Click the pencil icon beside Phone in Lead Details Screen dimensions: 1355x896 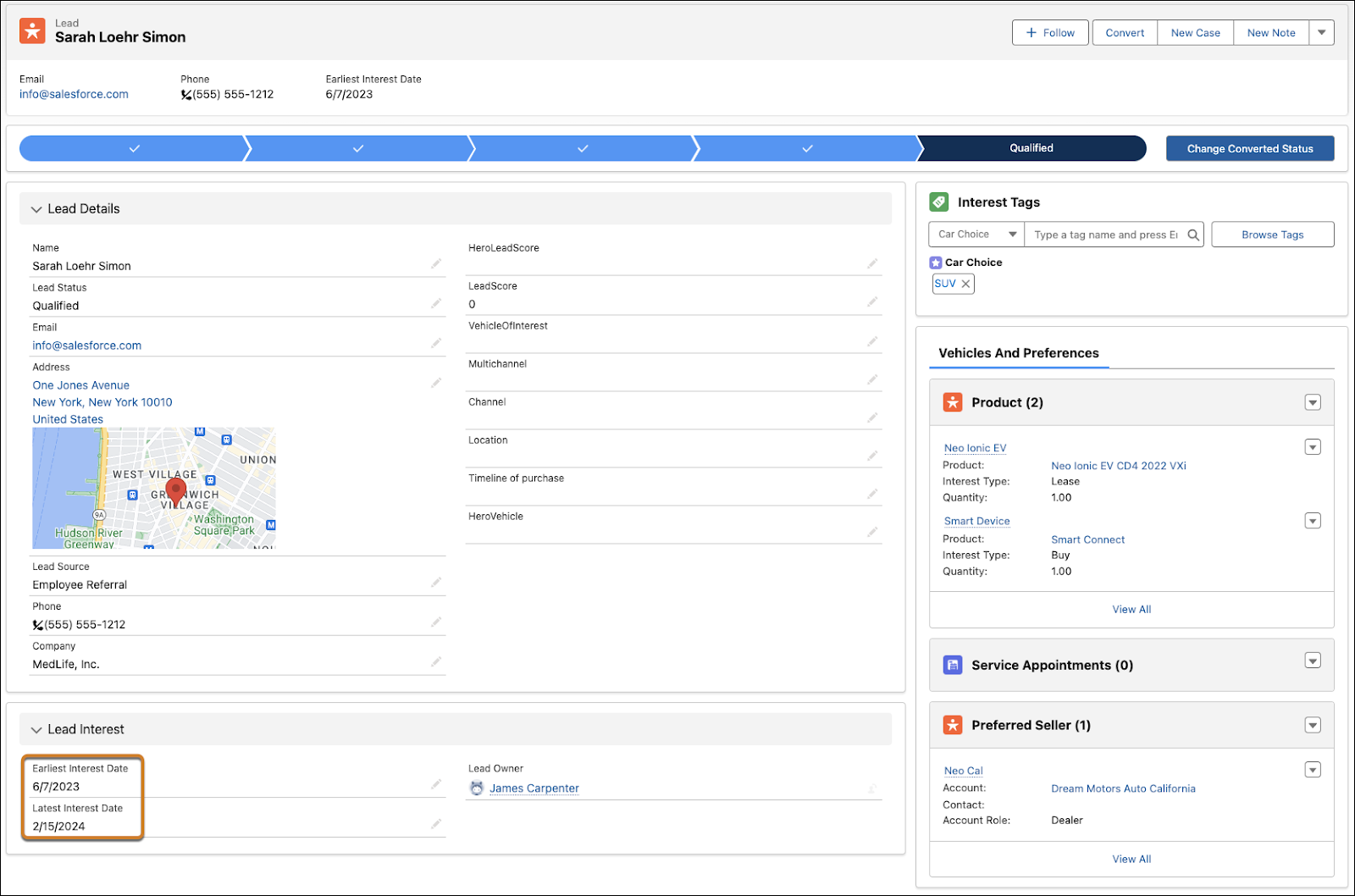pyautogui.click(x=436, y=622)
